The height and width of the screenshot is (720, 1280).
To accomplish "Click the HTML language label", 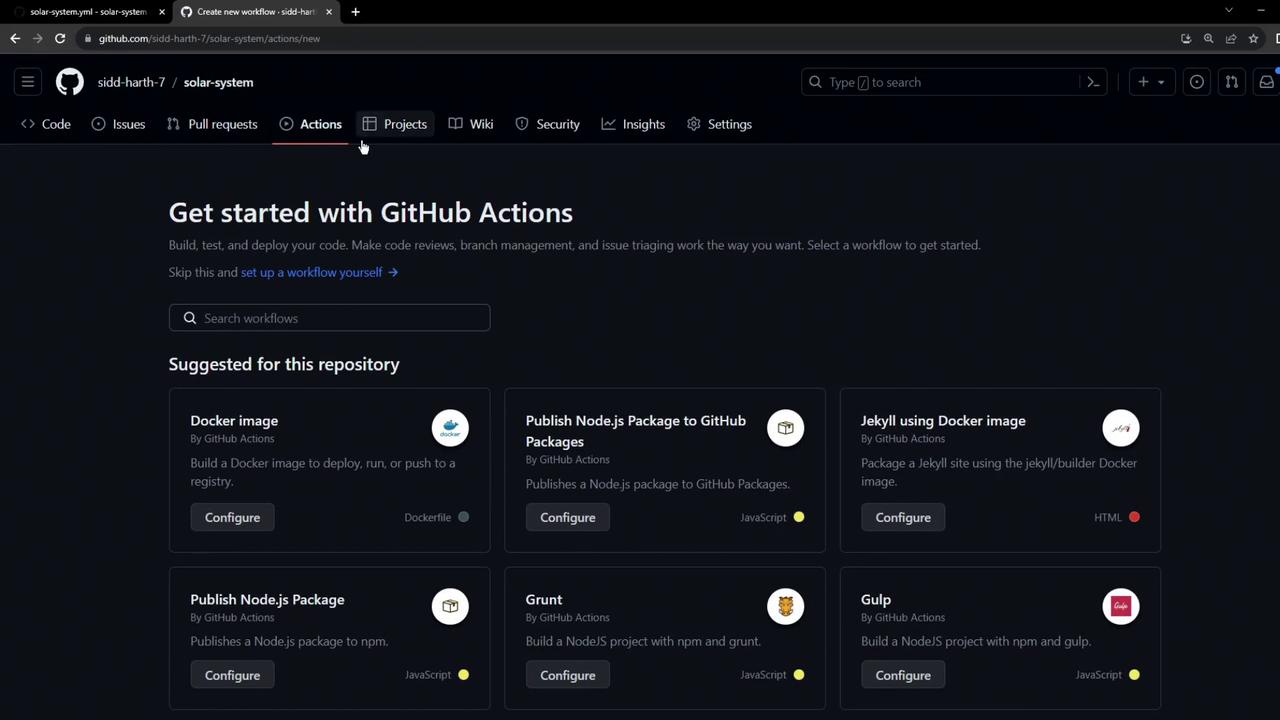I will pos(1108,517).
